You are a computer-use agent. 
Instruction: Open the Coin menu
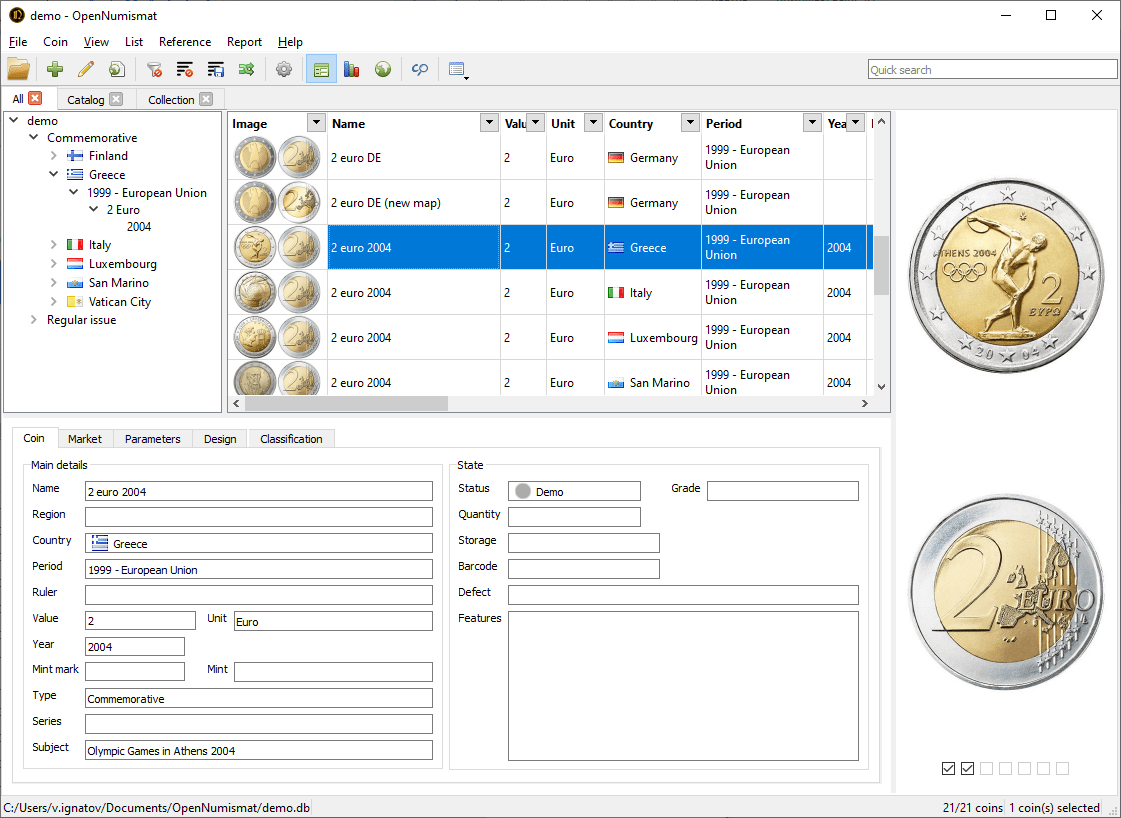tap(55, 42)
